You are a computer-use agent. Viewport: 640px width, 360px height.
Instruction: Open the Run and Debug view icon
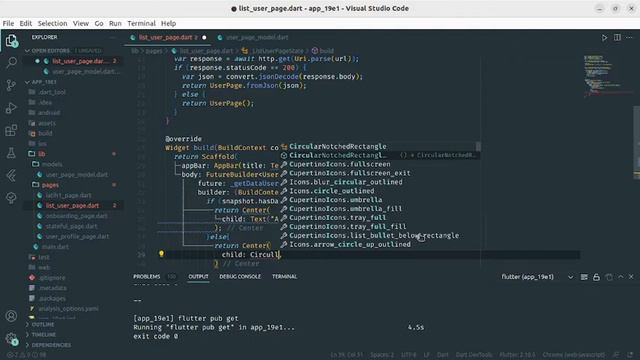click(11, 108)
